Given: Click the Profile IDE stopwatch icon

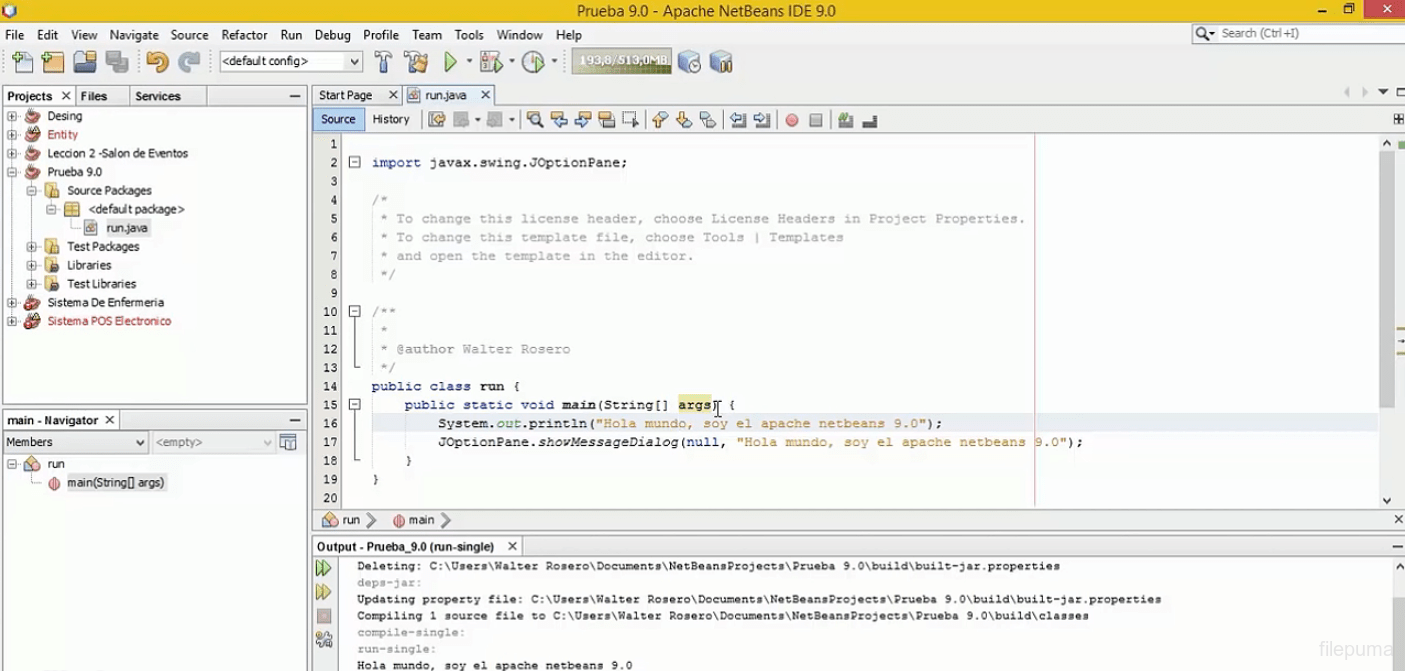Looking at the screenshot, I should [x=689, y=62].
